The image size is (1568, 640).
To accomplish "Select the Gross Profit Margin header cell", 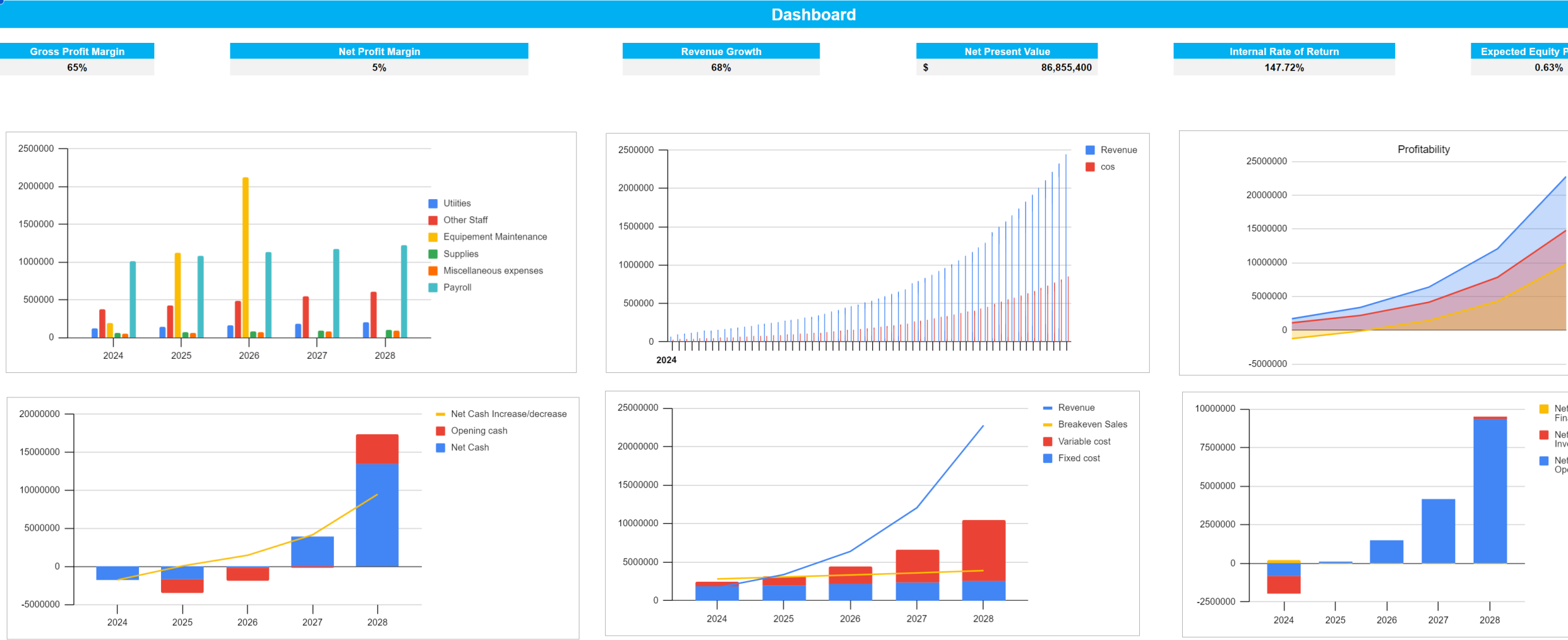I will pyautogui.click(x=77, y=51).
